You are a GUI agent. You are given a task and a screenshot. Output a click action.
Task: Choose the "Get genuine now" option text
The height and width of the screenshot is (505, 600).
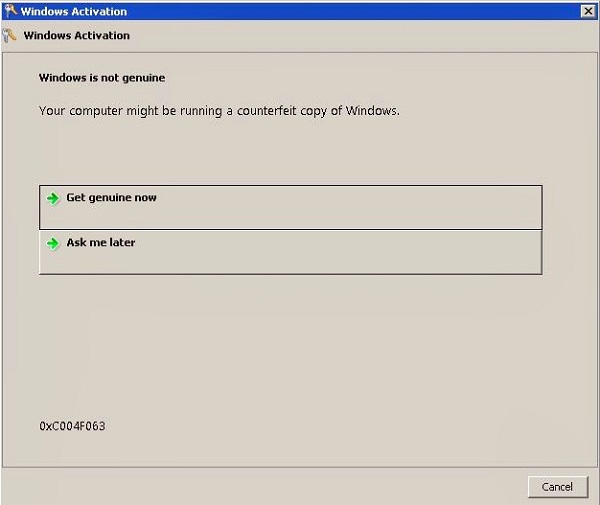click(111, 198)
